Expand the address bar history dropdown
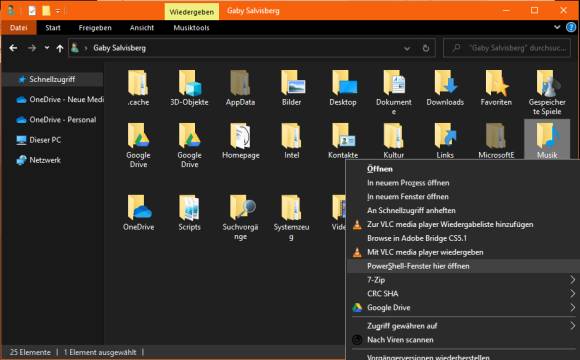The height and width of the screenshot is (360, 580). (407, 48)
